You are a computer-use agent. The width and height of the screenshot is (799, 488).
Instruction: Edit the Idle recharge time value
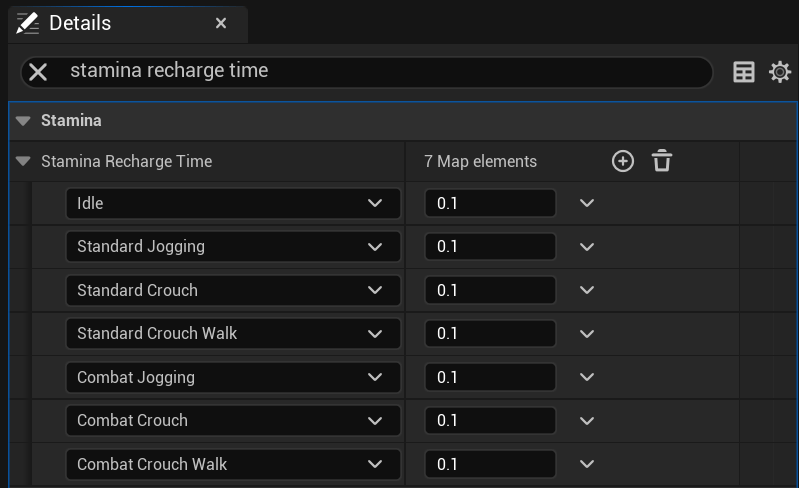[490, 203]
